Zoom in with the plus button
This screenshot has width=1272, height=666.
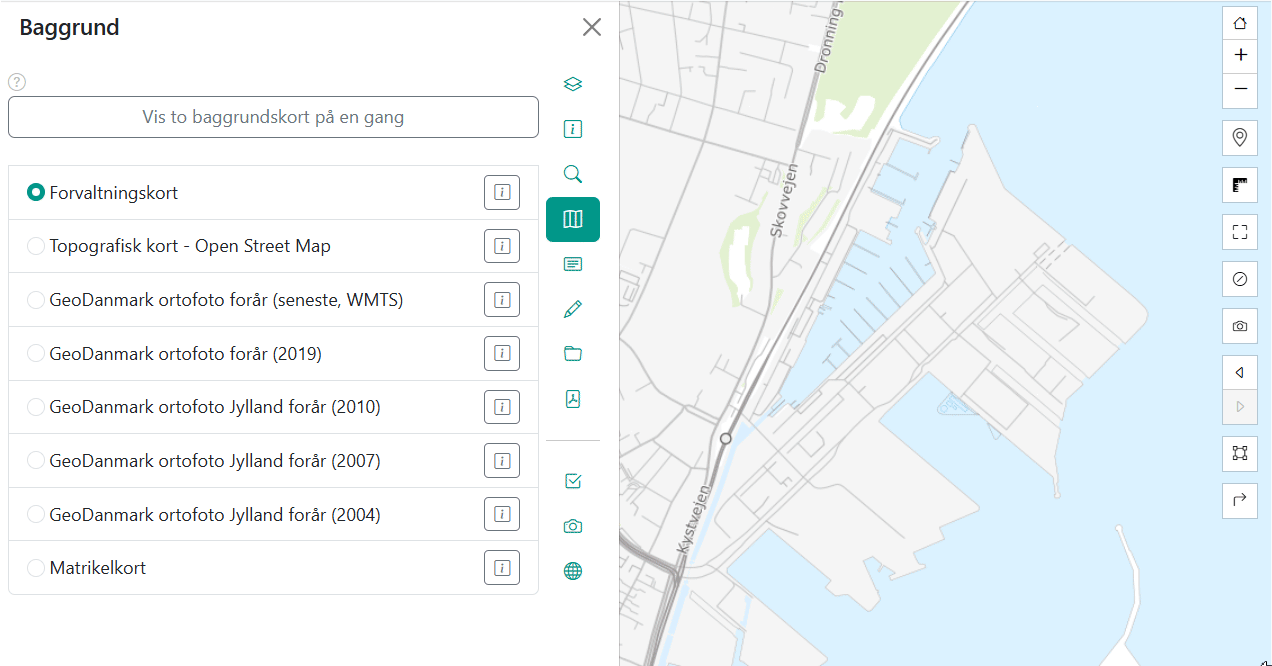pyautogui.click(x=1240, y=55)
